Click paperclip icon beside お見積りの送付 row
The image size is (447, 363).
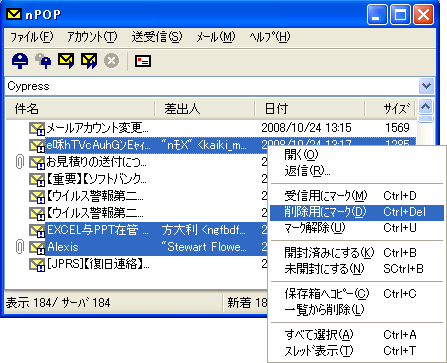[x=20, y=162]
